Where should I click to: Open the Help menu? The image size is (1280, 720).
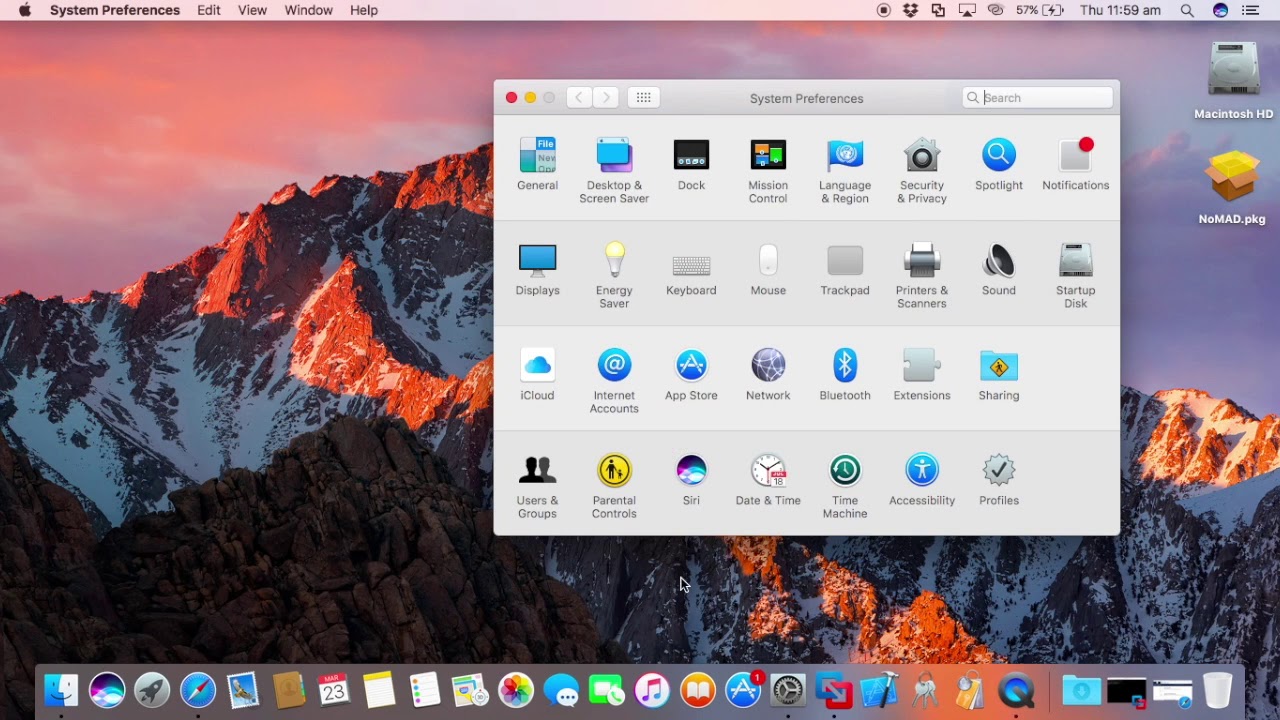tap(364, 10)
